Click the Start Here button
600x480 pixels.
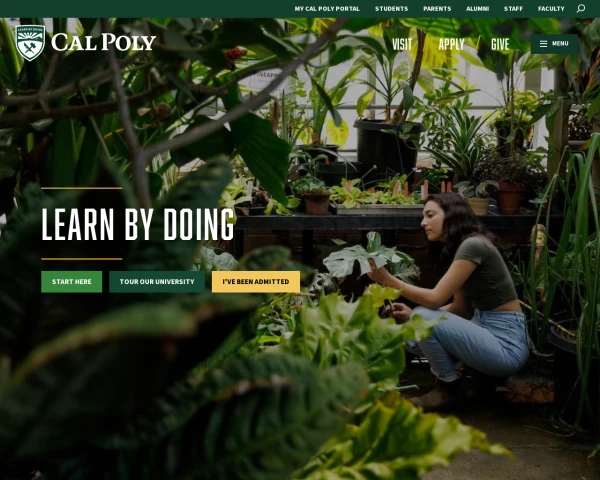tap(72, 282)
